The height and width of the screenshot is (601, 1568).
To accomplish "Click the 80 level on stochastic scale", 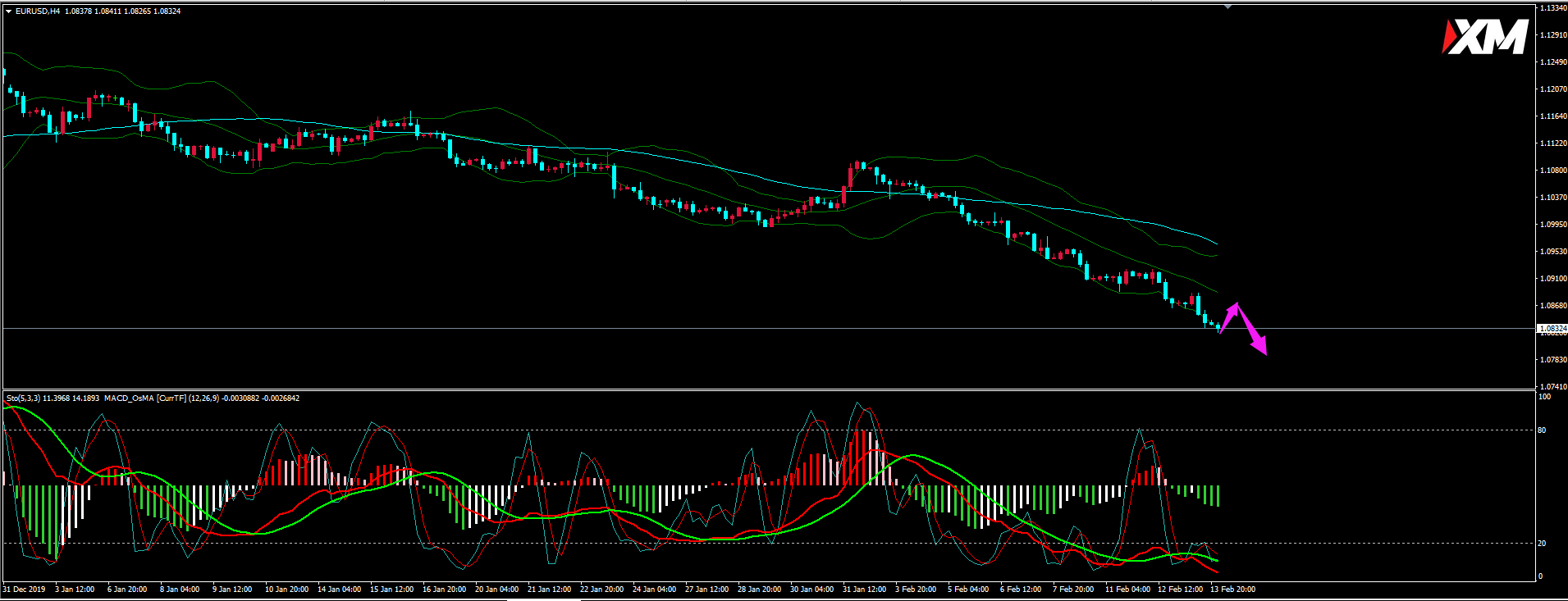I will pyautogui.click(x=1542, y=430).
